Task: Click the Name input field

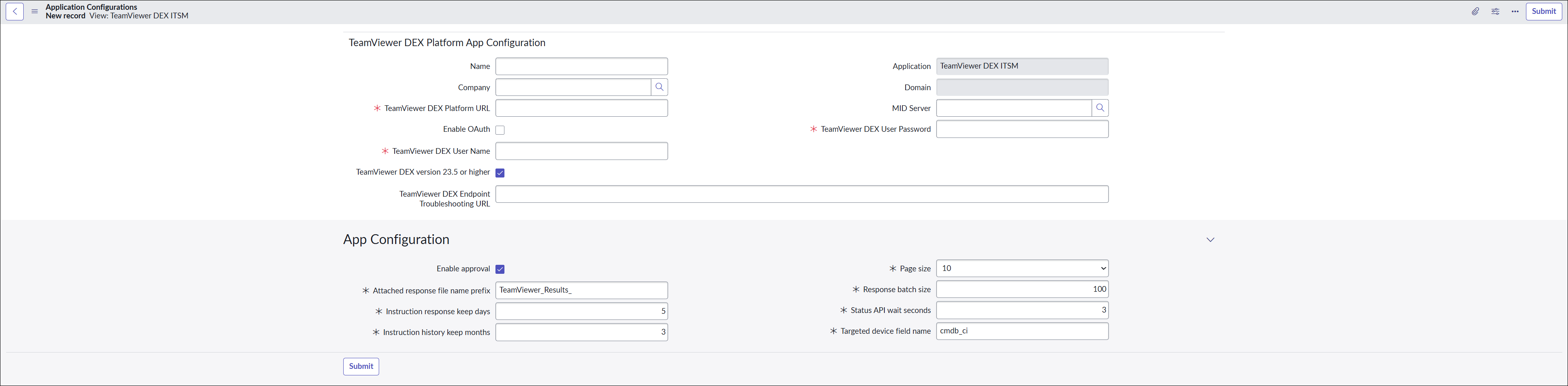Action: click(x=581, y=67)
